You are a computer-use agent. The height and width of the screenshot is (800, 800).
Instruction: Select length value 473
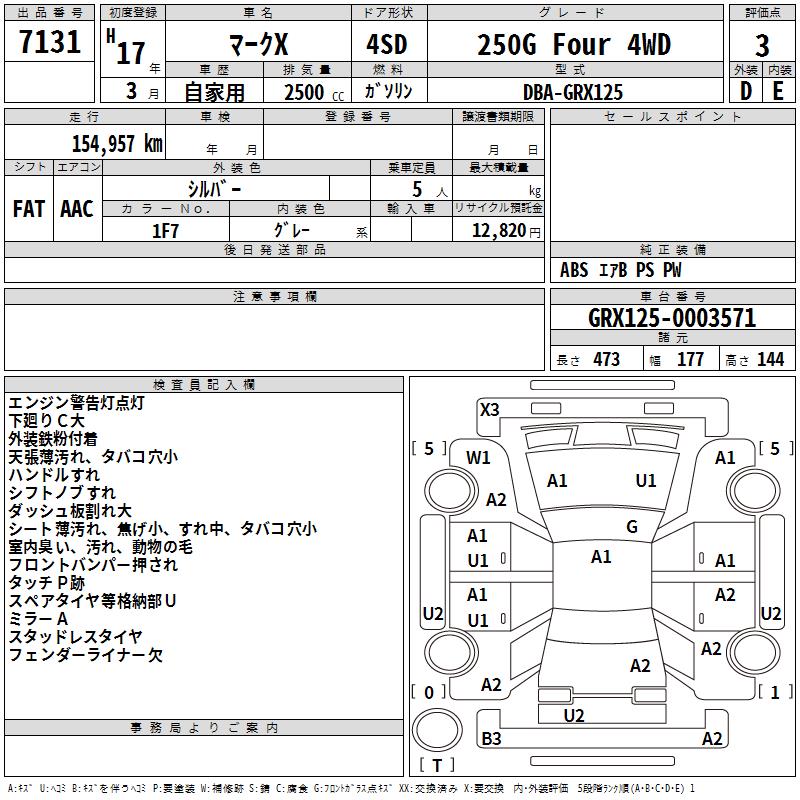[x=606, y=359]
